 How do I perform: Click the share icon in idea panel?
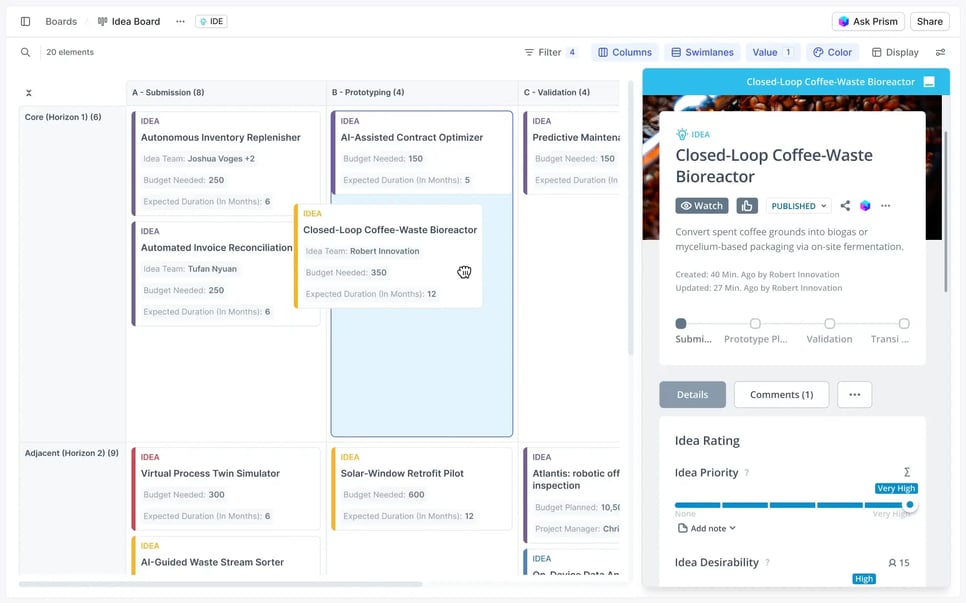point(845,206)
